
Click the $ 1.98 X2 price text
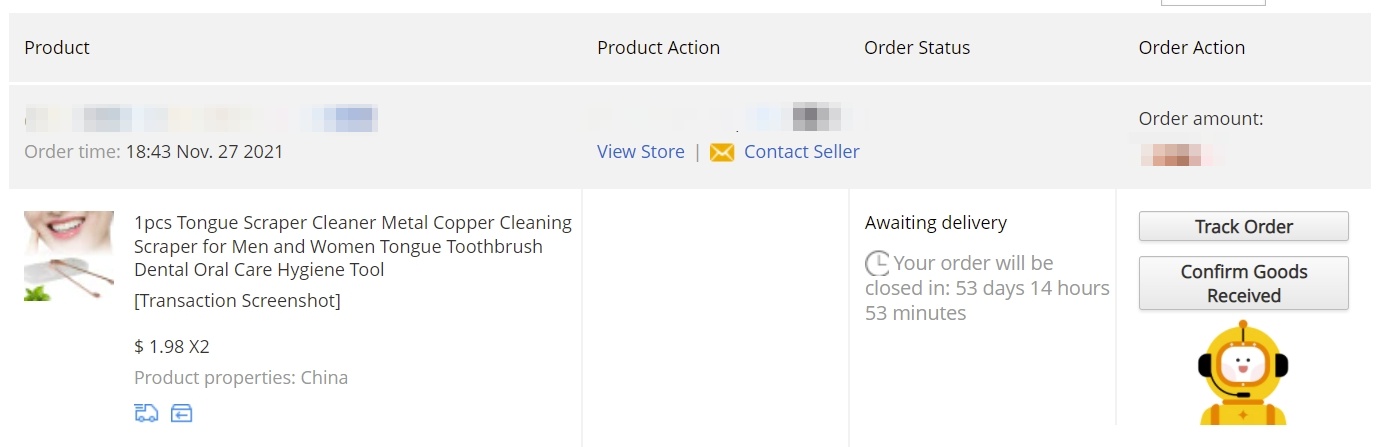[172, 347]
